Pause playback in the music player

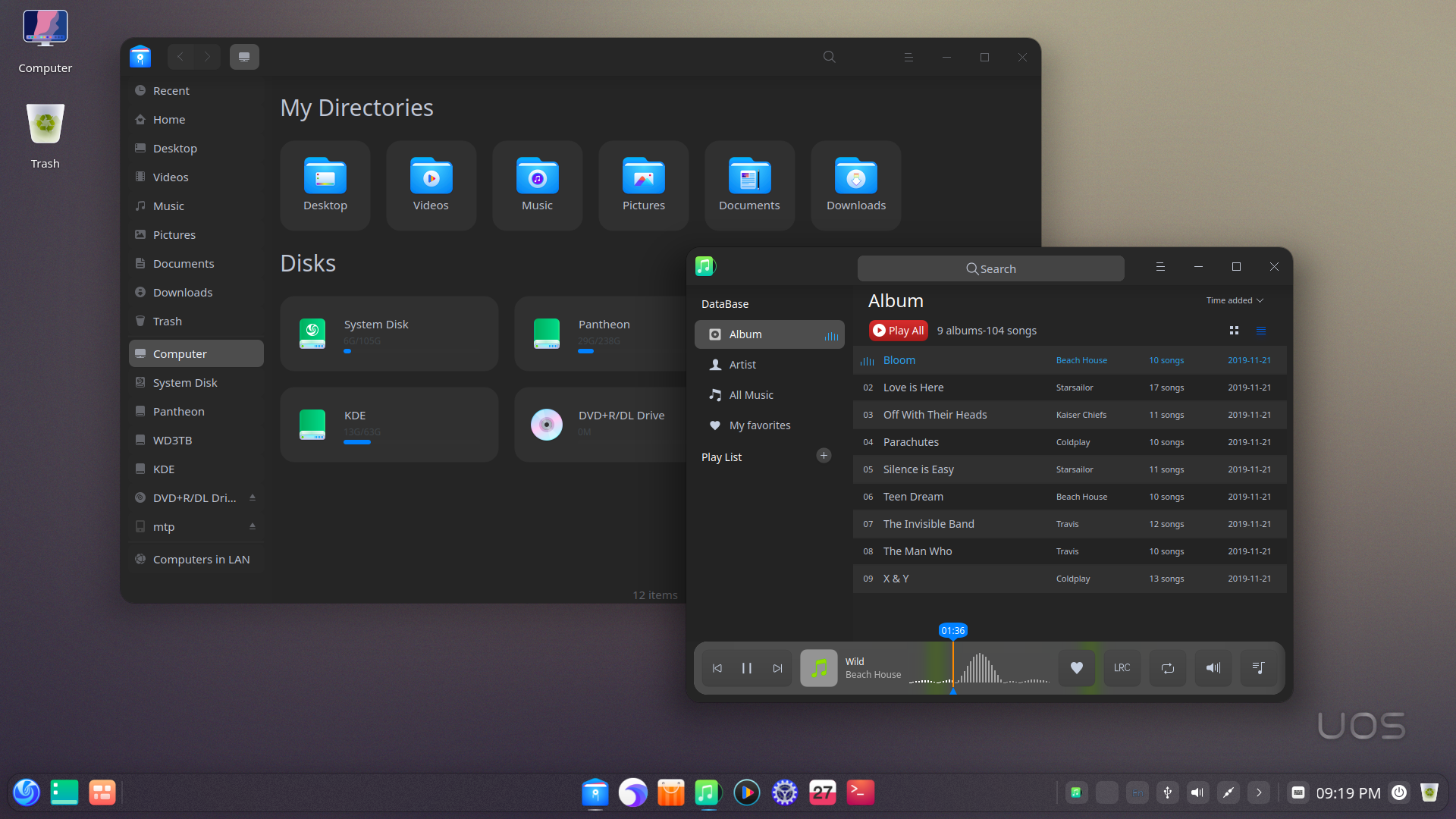click(746, 668)
